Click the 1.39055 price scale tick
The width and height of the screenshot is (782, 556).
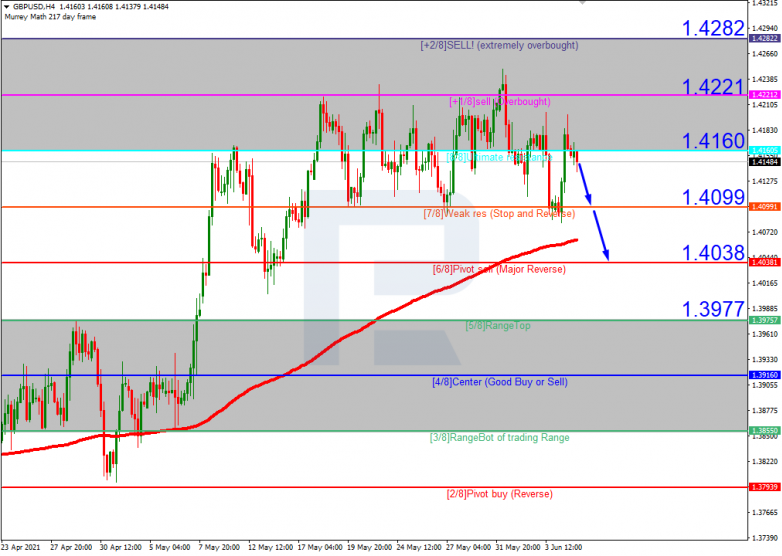pyautogui.click(x=766, y=385)
